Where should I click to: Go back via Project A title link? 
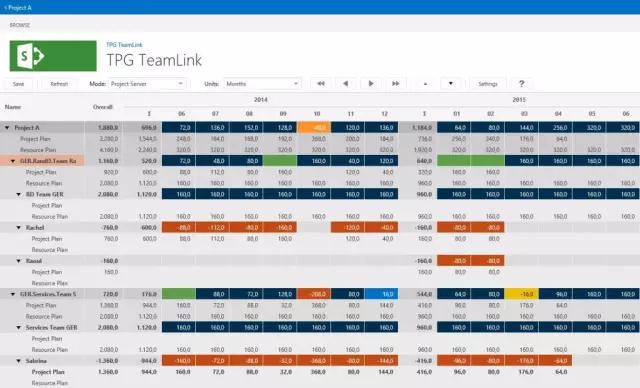[18, 7]
